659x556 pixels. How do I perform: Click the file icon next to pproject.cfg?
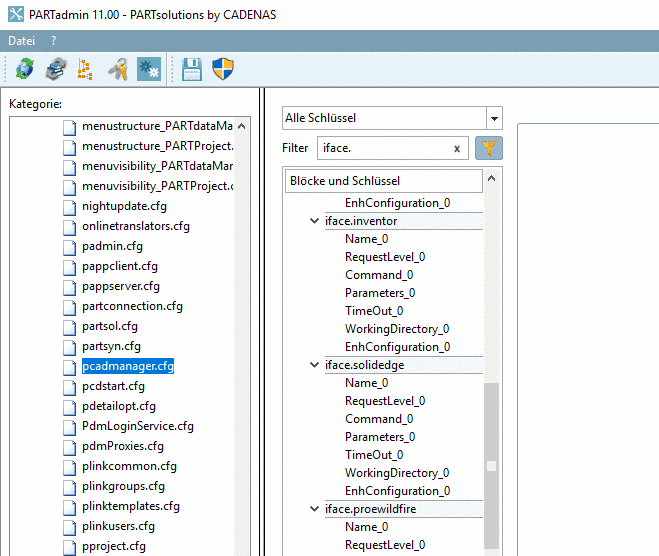click(69, 547)
